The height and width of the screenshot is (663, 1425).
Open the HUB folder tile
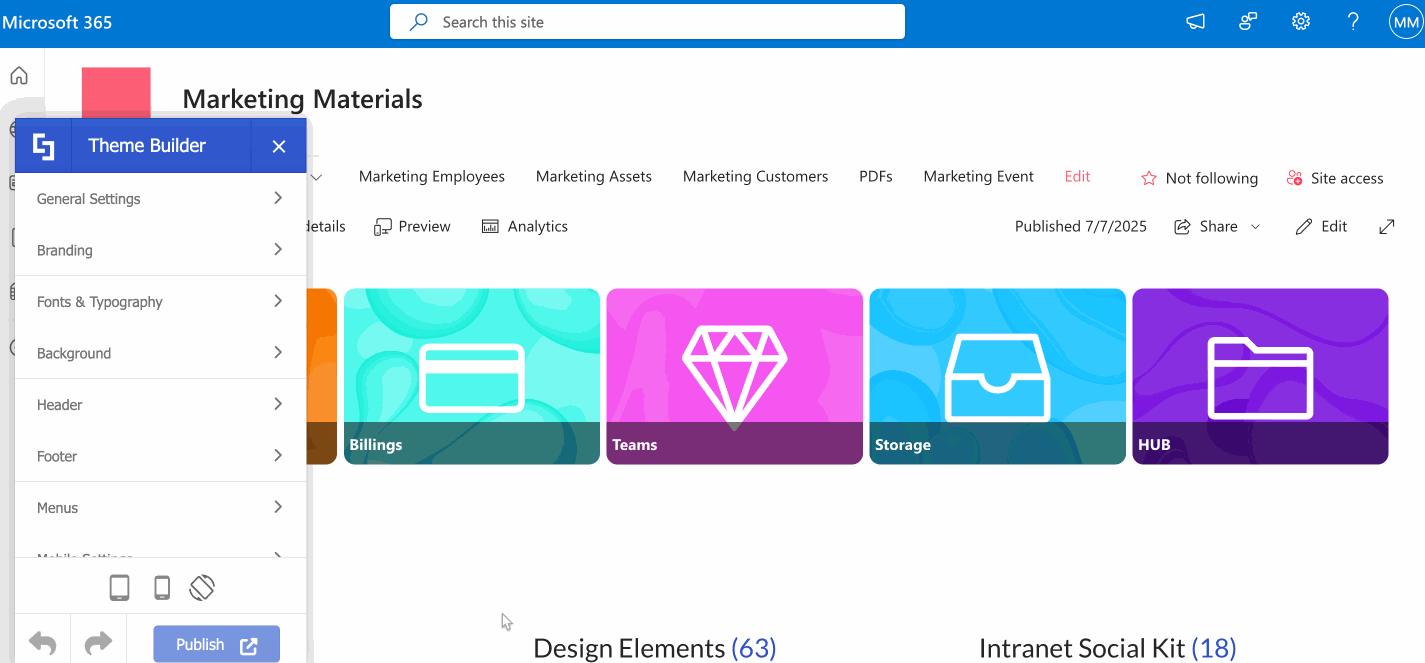[x=1260, y=376]
